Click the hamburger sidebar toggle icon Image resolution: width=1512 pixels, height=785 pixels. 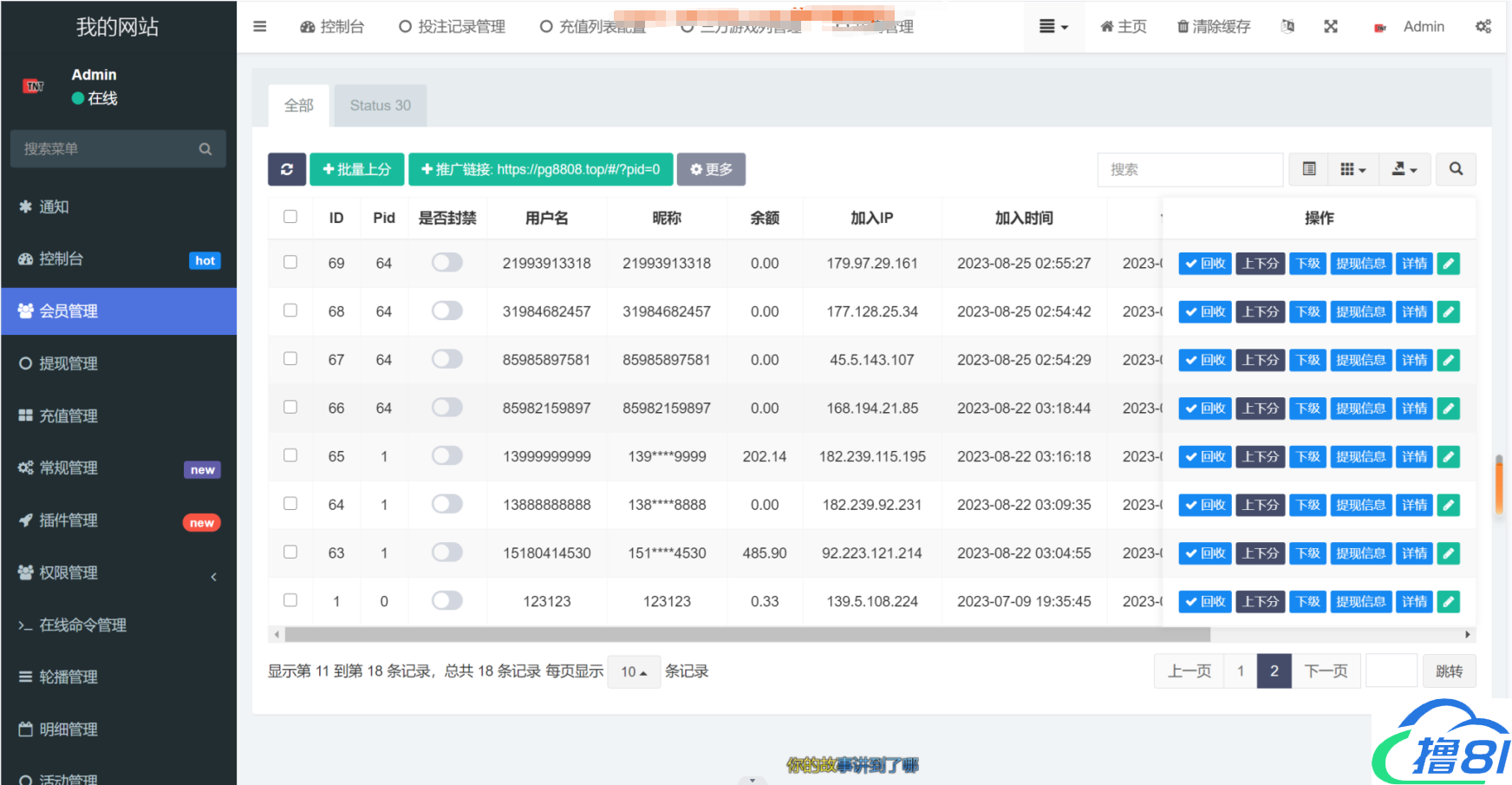pos(259,27)
